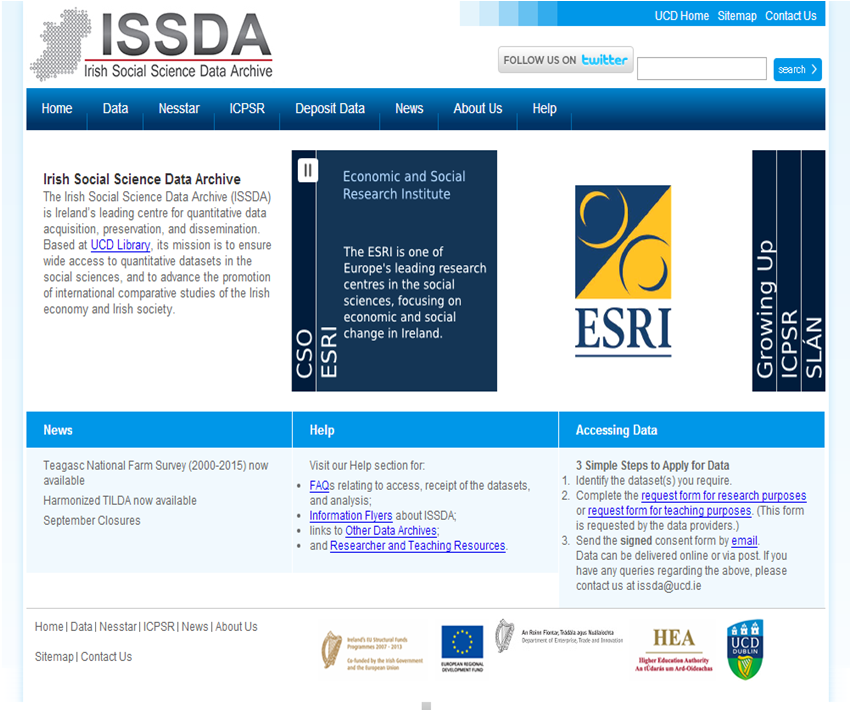This screenshot has width=851, height=711.
Task: Open Deposit Data in main navigation
Action: tap(330, 109)
